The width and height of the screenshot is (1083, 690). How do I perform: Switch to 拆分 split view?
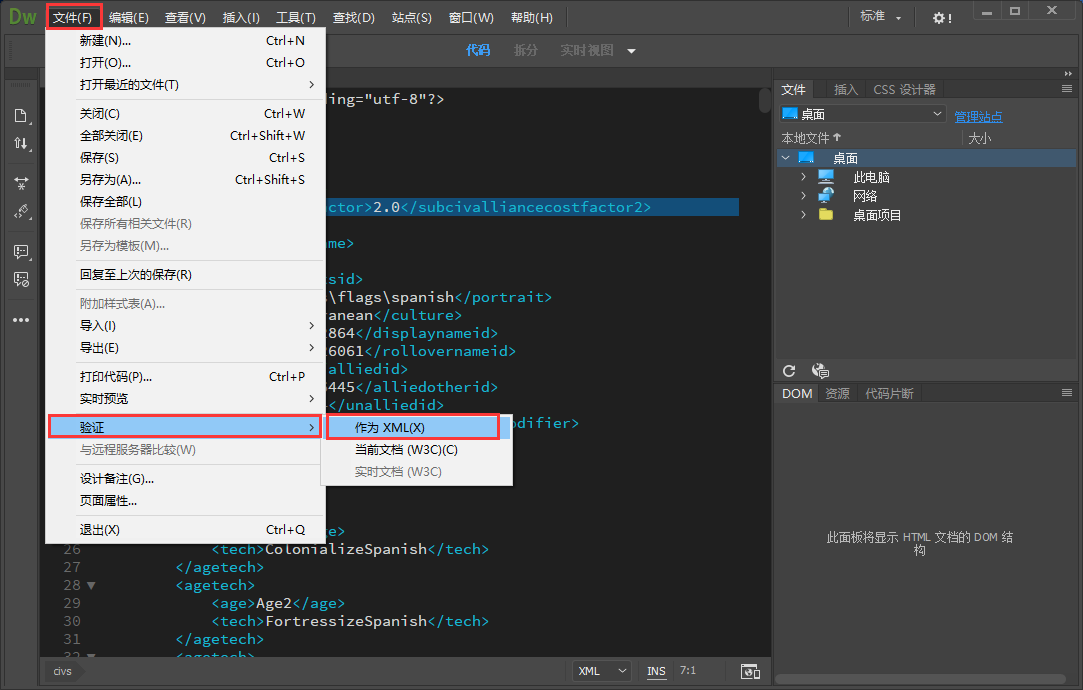(x=526, y=50)
